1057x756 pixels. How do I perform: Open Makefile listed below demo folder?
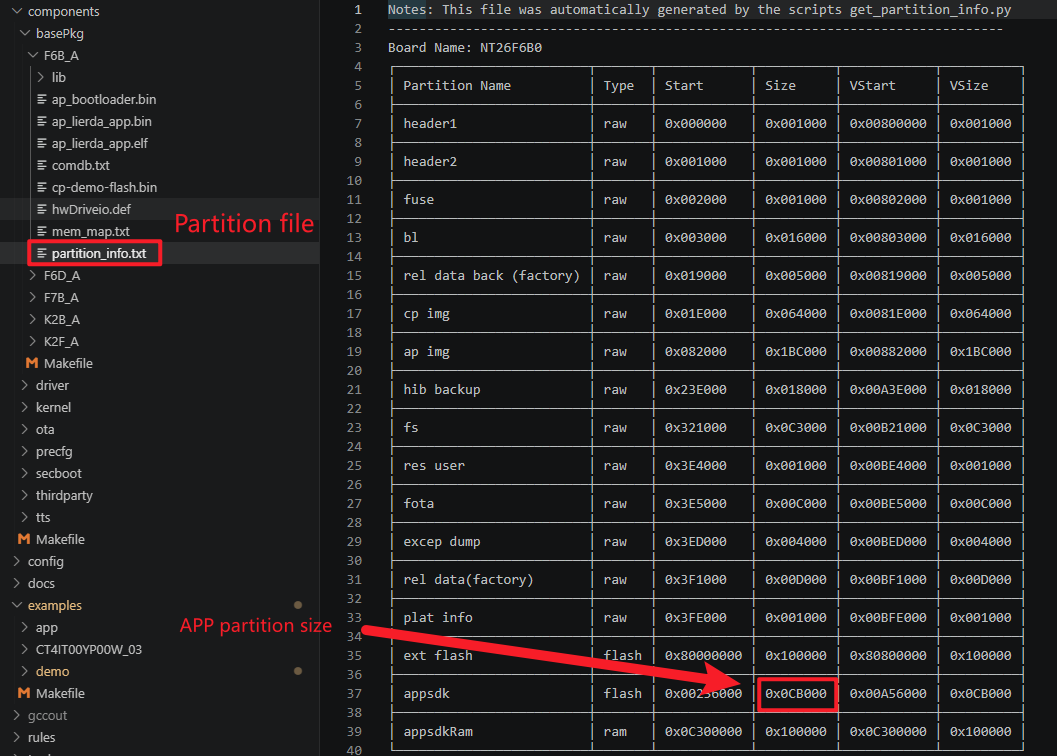[60, 693]
